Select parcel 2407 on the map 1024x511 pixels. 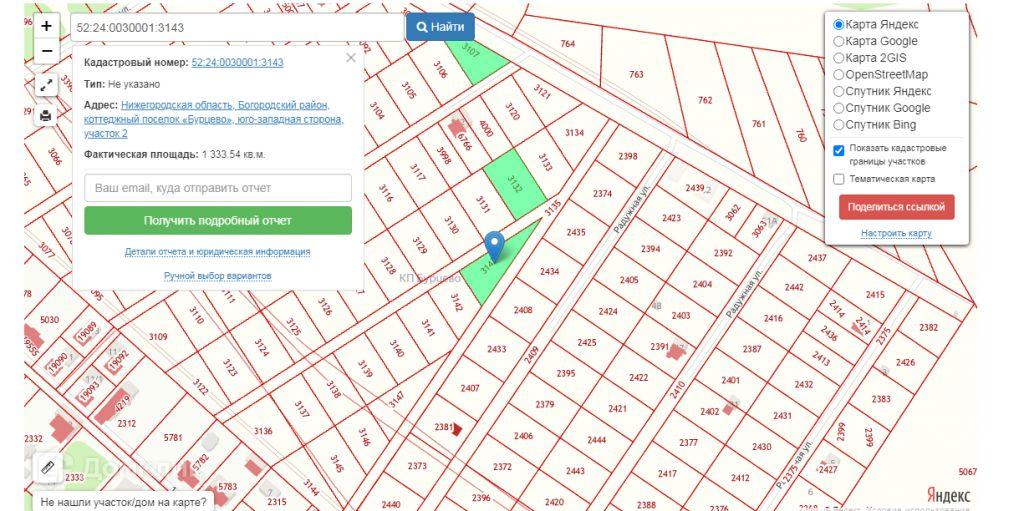coord(470,388)
